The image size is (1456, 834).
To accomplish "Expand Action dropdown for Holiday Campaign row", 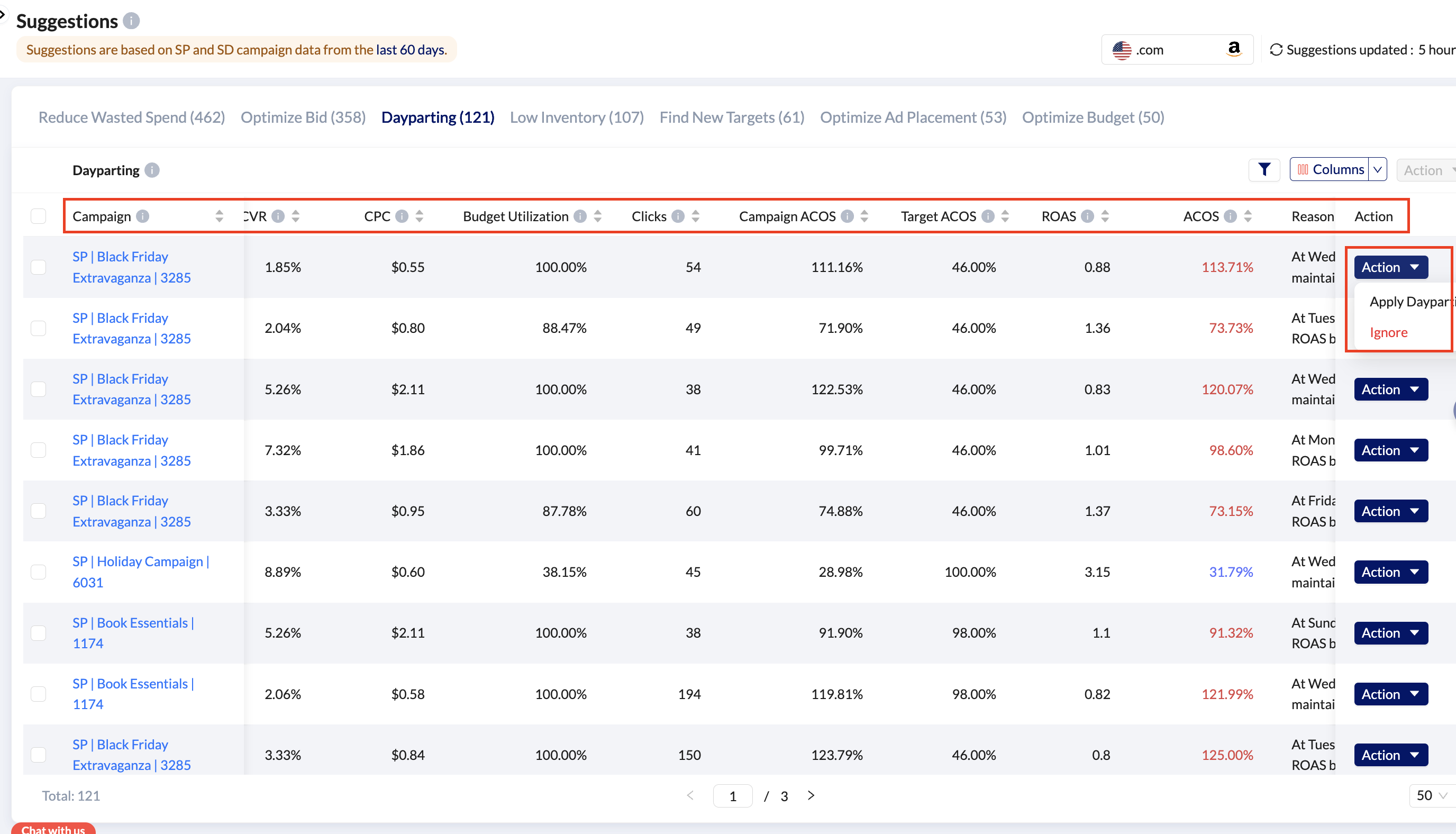I will 1390,572.
